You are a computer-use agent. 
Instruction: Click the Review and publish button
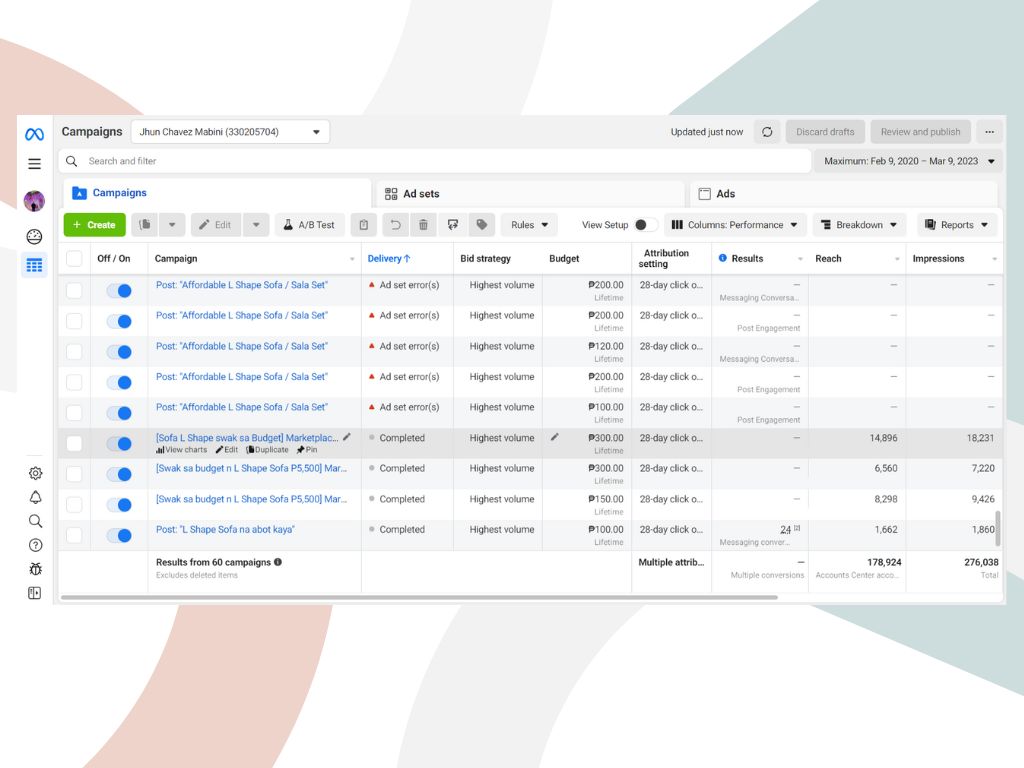point(921,132)
